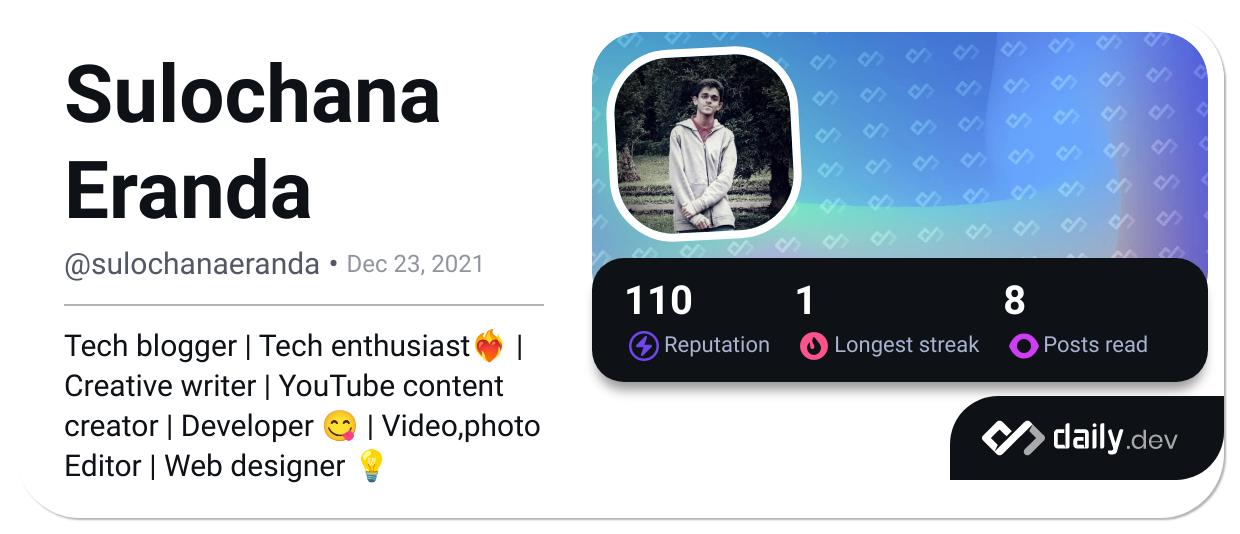Click the lightning bolt Reputation icon
Viewport: 1240px width, 534px height.
(643, 346)
